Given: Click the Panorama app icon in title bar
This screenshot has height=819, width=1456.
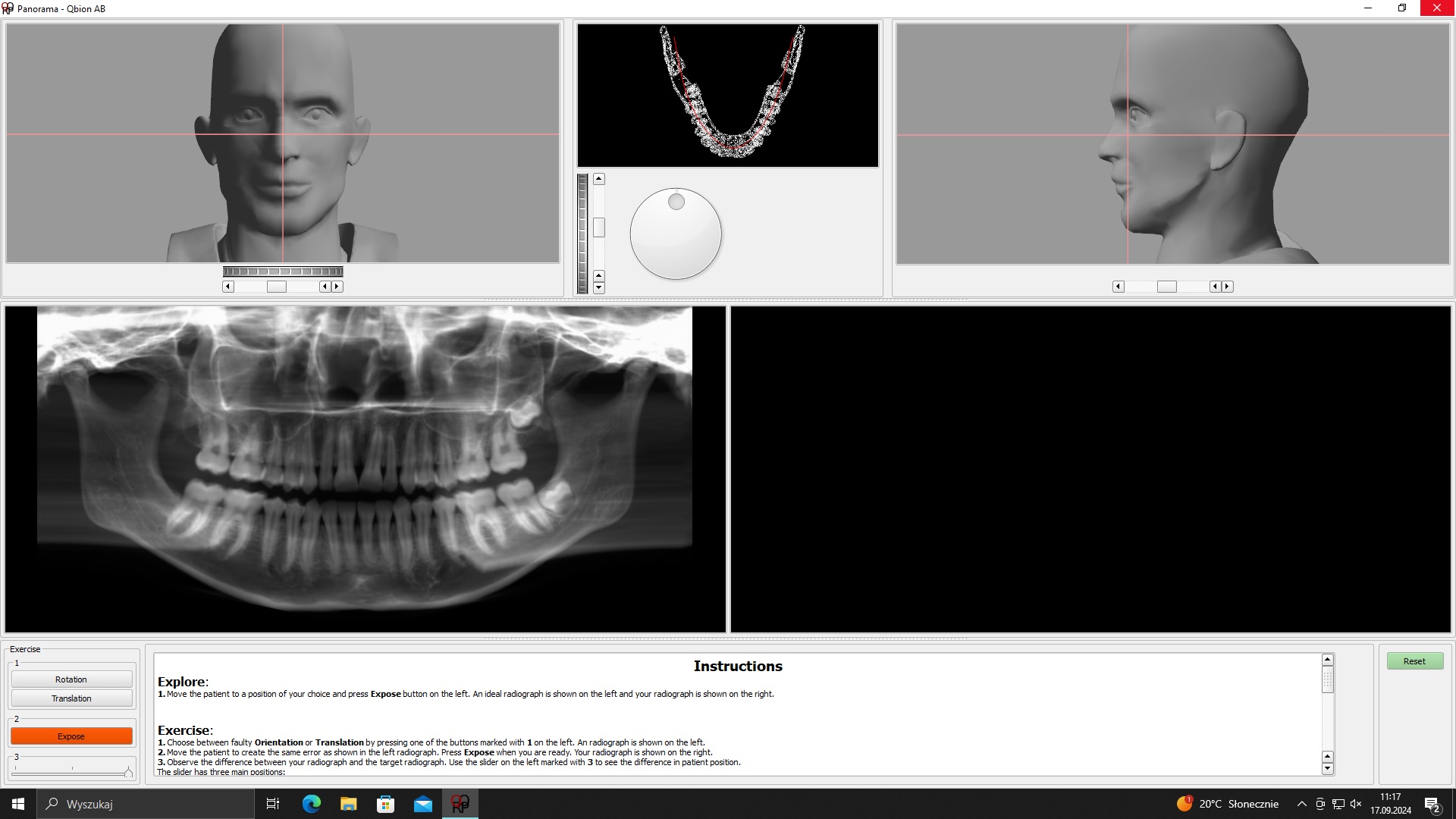Looking at the screenshot, I should [8, 8].
